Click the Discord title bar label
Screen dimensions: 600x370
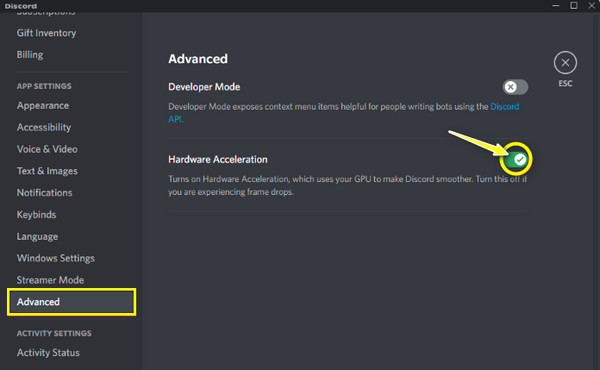click(21, 6)
